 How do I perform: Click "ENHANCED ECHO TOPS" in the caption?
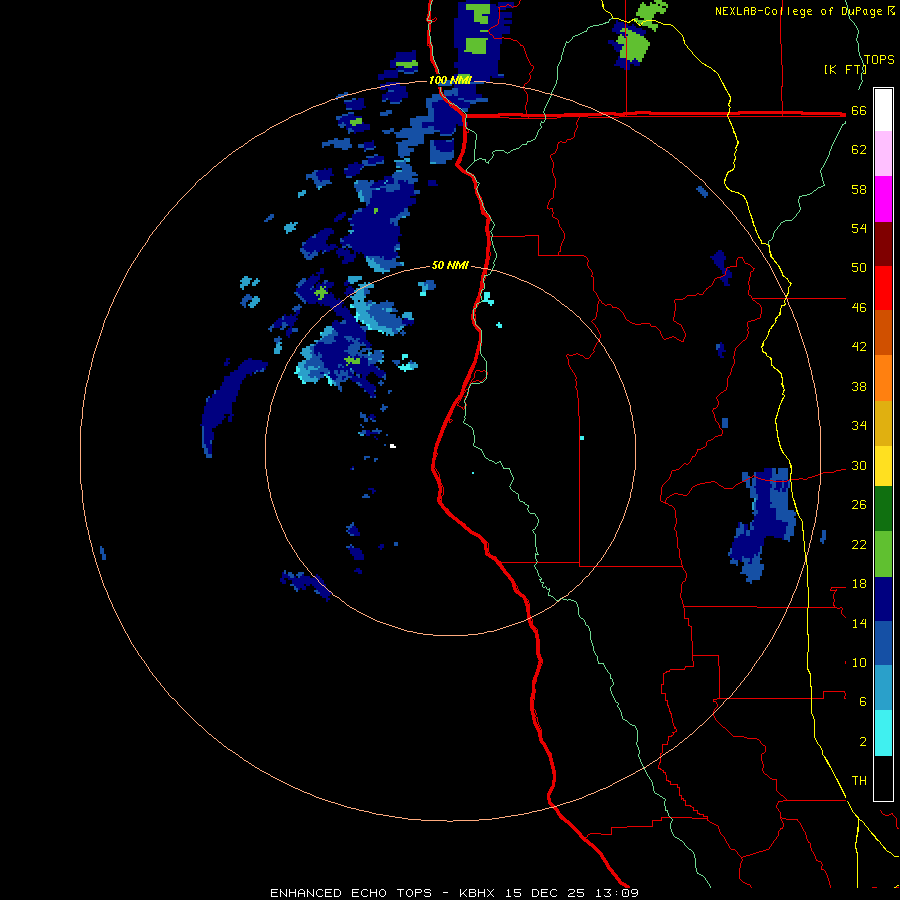[x=351, y=893]
